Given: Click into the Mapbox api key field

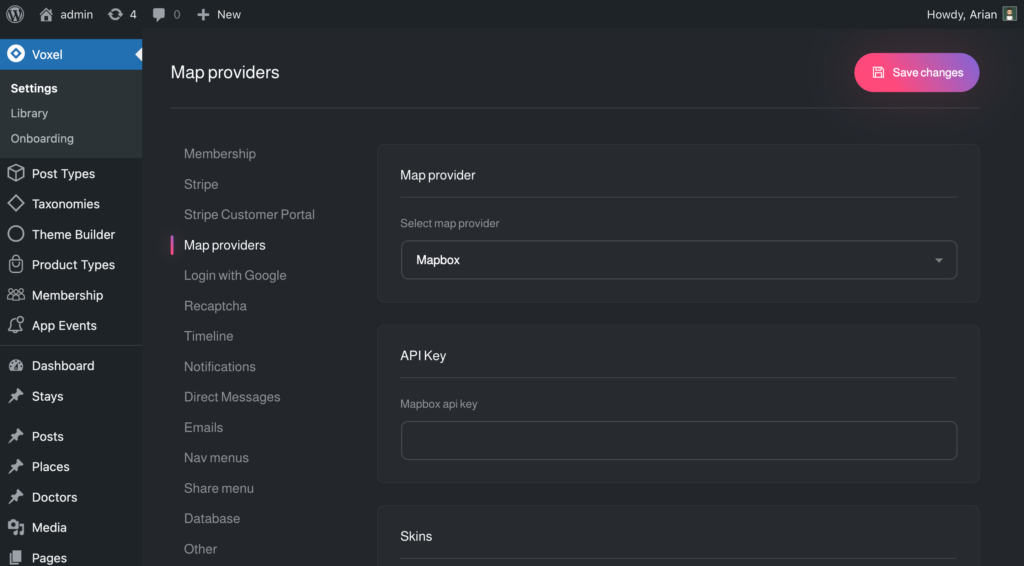Looking at the screenshot, I should click(x=678, y=440).
